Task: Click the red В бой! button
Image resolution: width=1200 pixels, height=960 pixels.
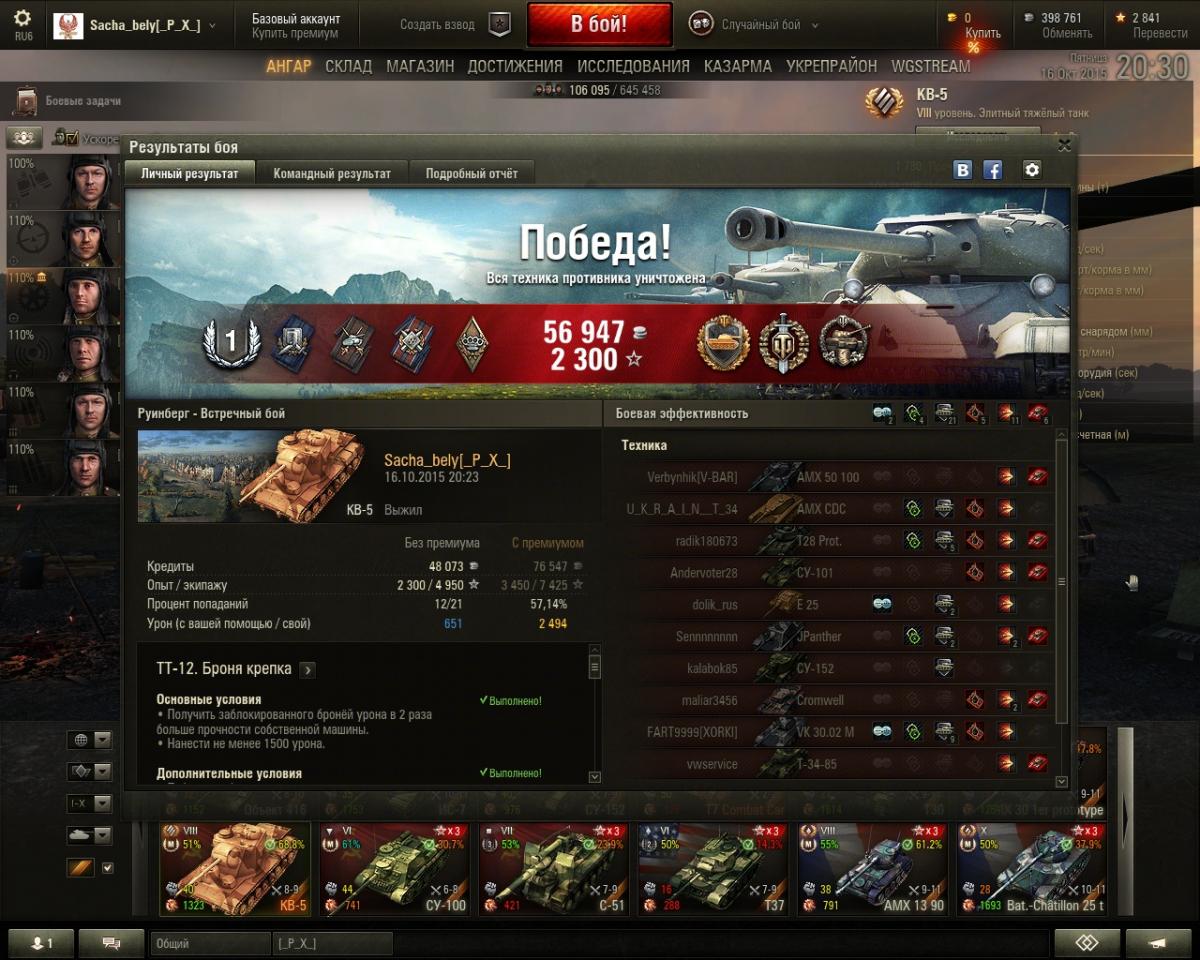Action: coord(599,25)
